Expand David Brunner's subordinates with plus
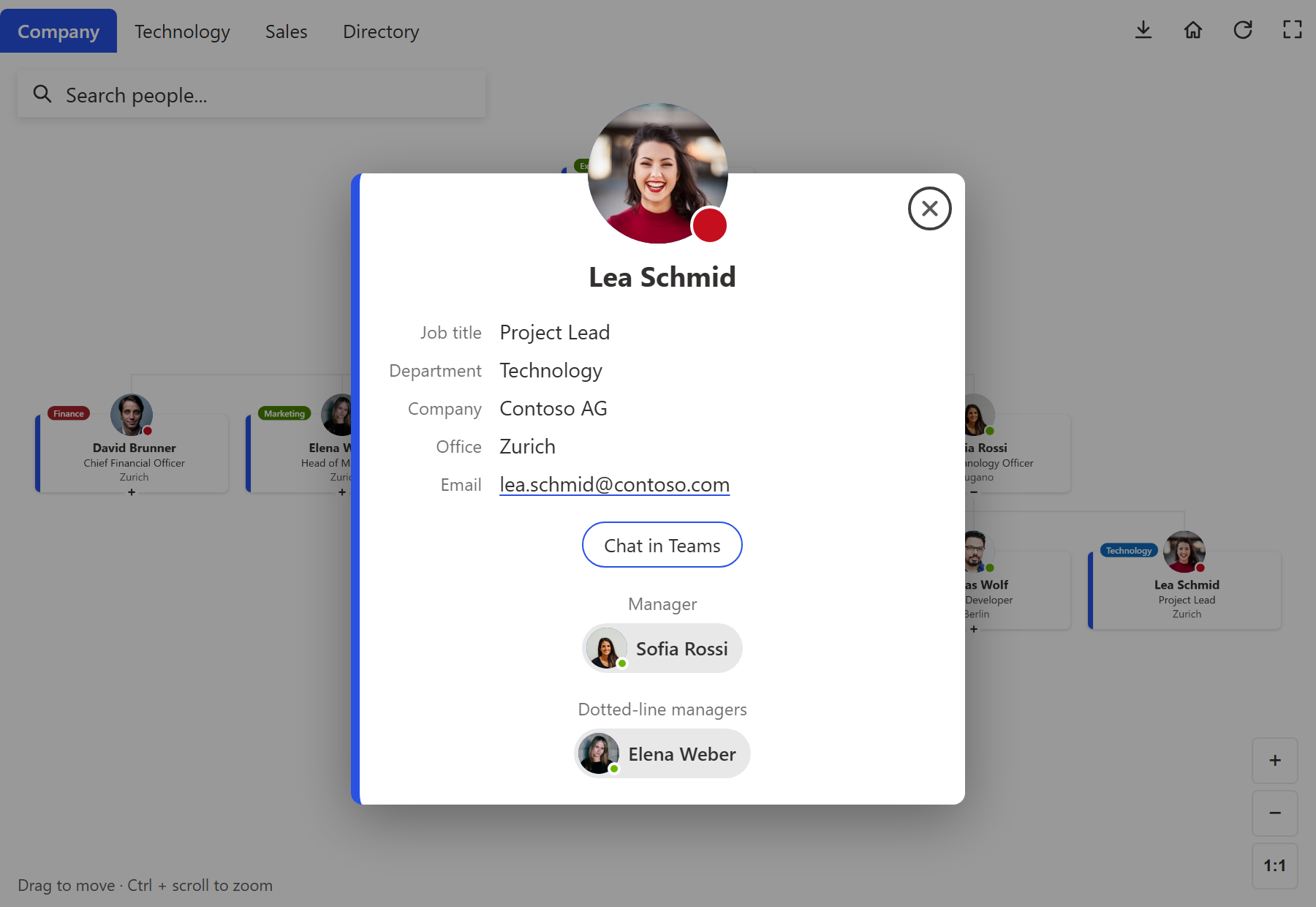The height and width of the screenshot is (907, 1316). click(132, 492)
